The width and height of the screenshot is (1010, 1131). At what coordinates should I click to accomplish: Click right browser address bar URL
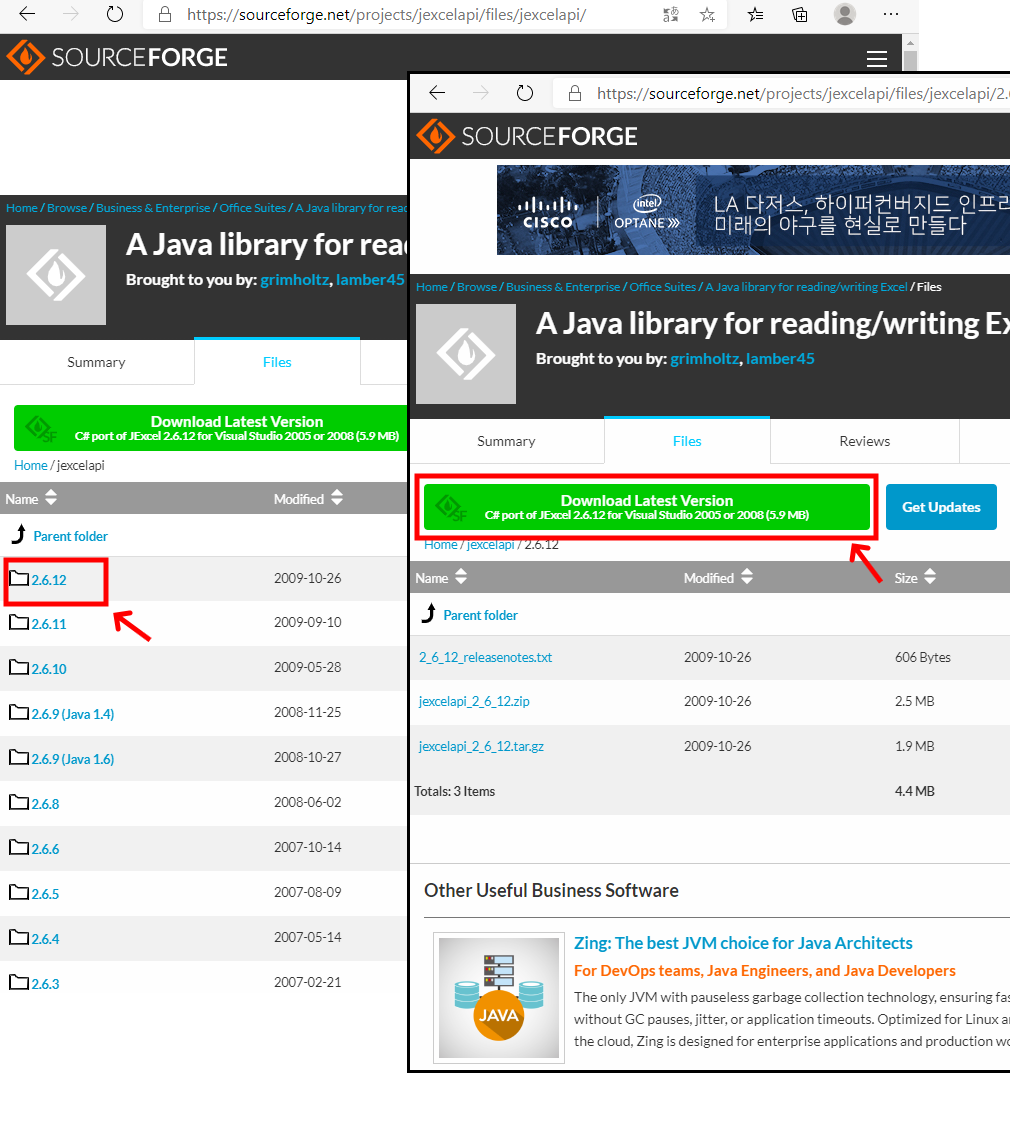[802, 93]
